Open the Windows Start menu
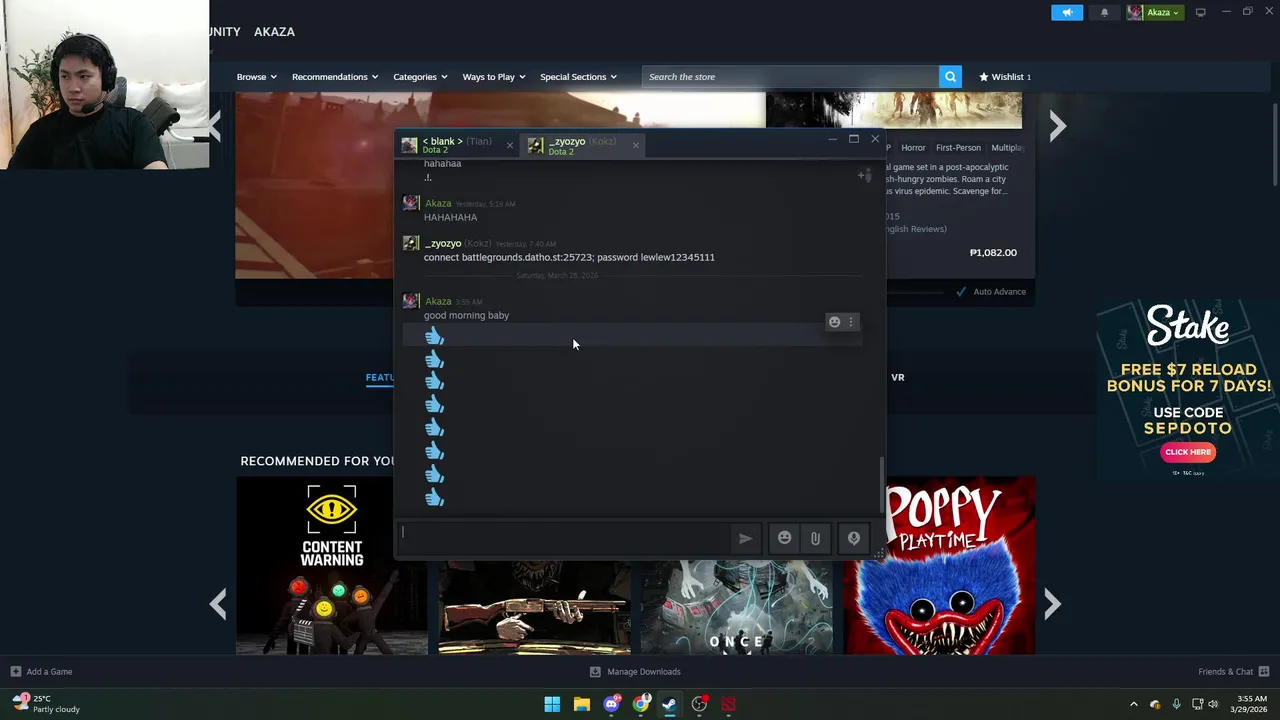 point(552,704)
